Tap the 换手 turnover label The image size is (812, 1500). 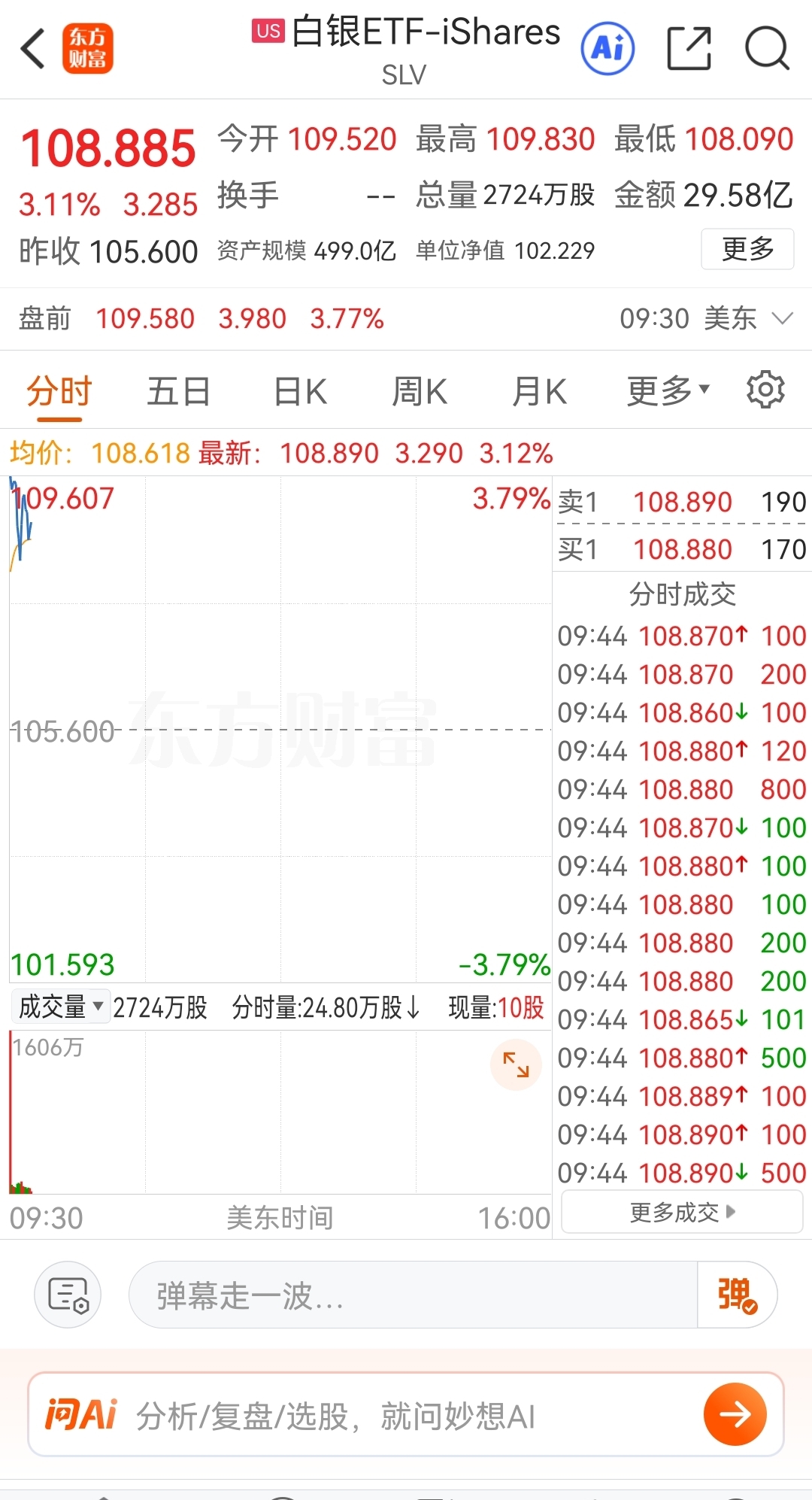click(248, 196)
